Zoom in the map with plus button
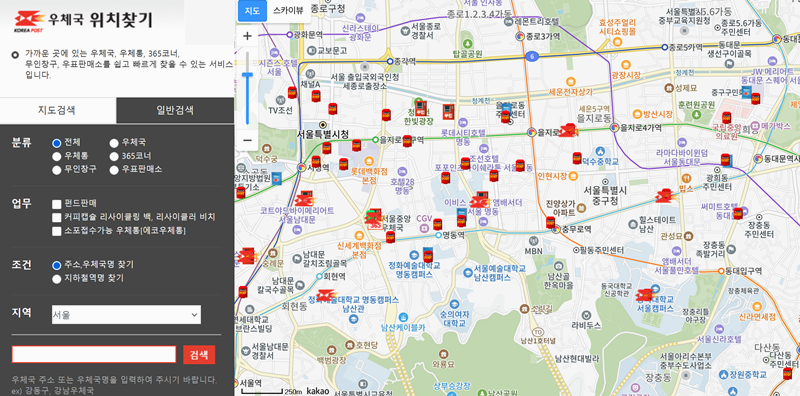Viewport: 800px width, 396px height. [x=247, y=36]
